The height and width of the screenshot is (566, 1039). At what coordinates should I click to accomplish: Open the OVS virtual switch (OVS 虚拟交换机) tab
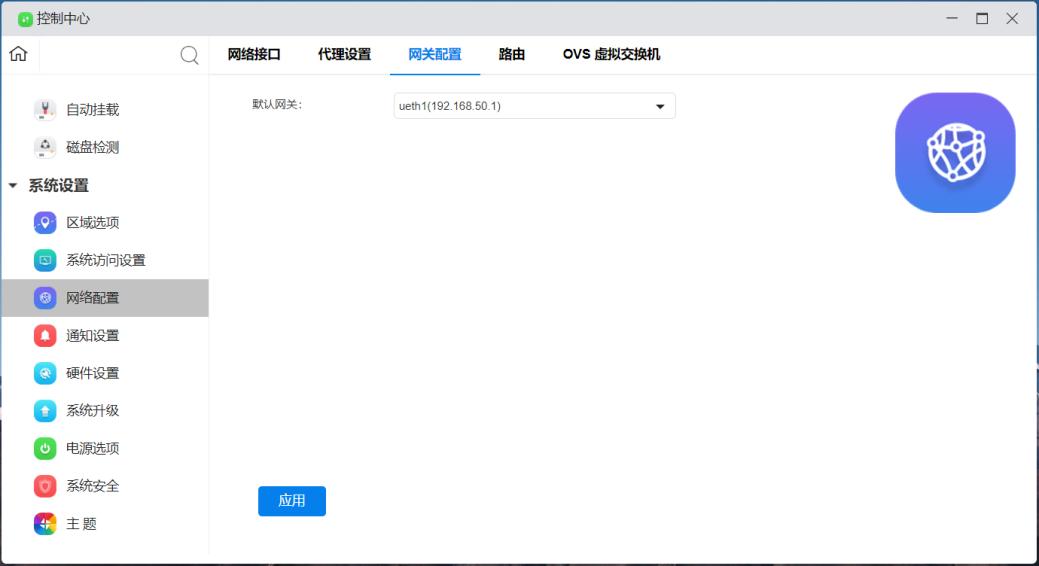(611, 55)
